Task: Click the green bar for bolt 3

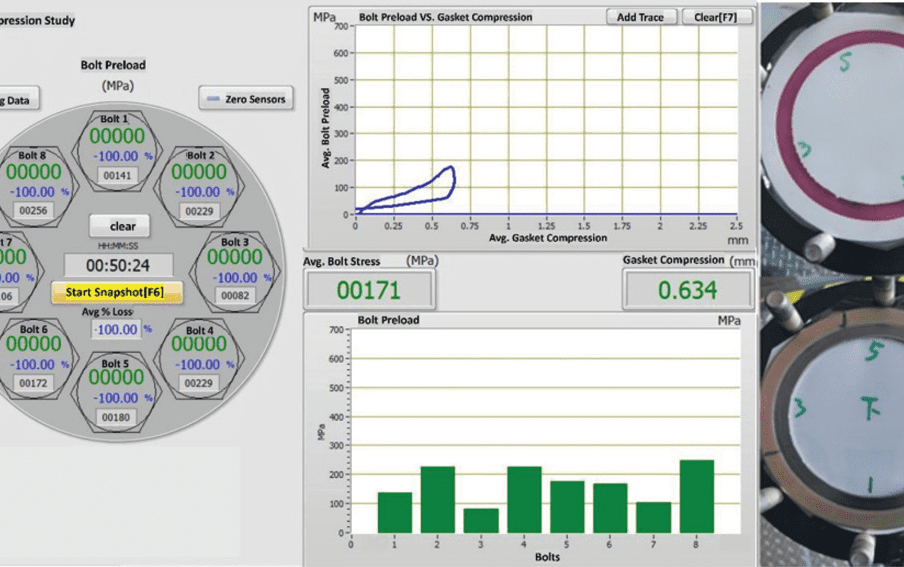Action: [481, 520]
